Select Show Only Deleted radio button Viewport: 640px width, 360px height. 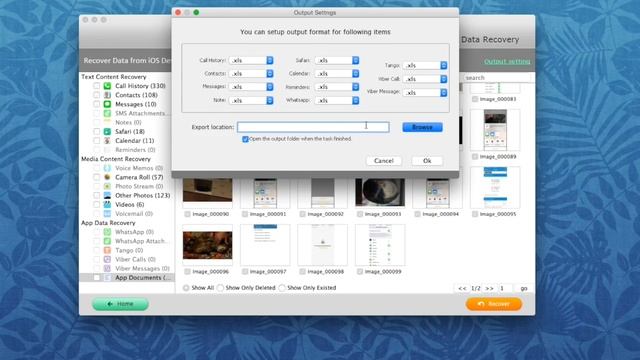pyautogui.click(x=220, y=288)
